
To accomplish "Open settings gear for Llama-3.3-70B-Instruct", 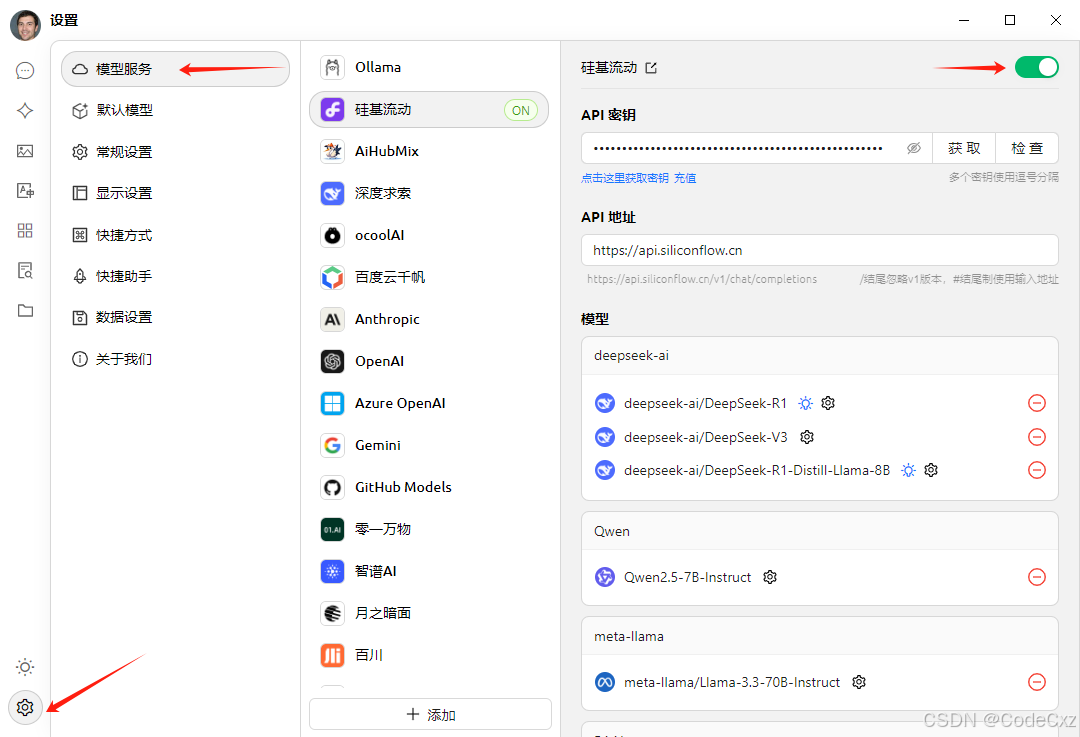I will [x=858, y=682].
